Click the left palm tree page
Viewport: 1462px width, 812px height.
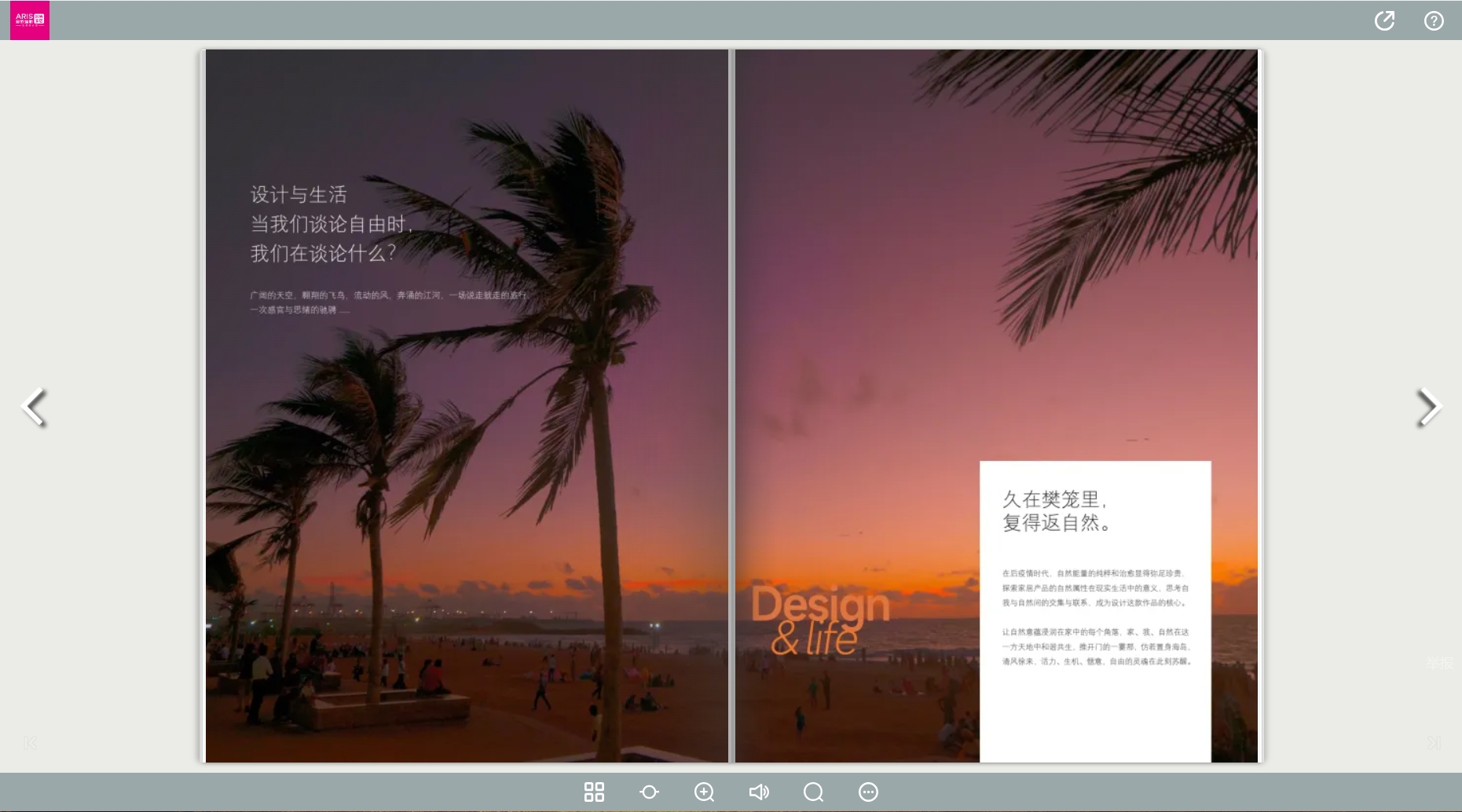click(467, 406)
